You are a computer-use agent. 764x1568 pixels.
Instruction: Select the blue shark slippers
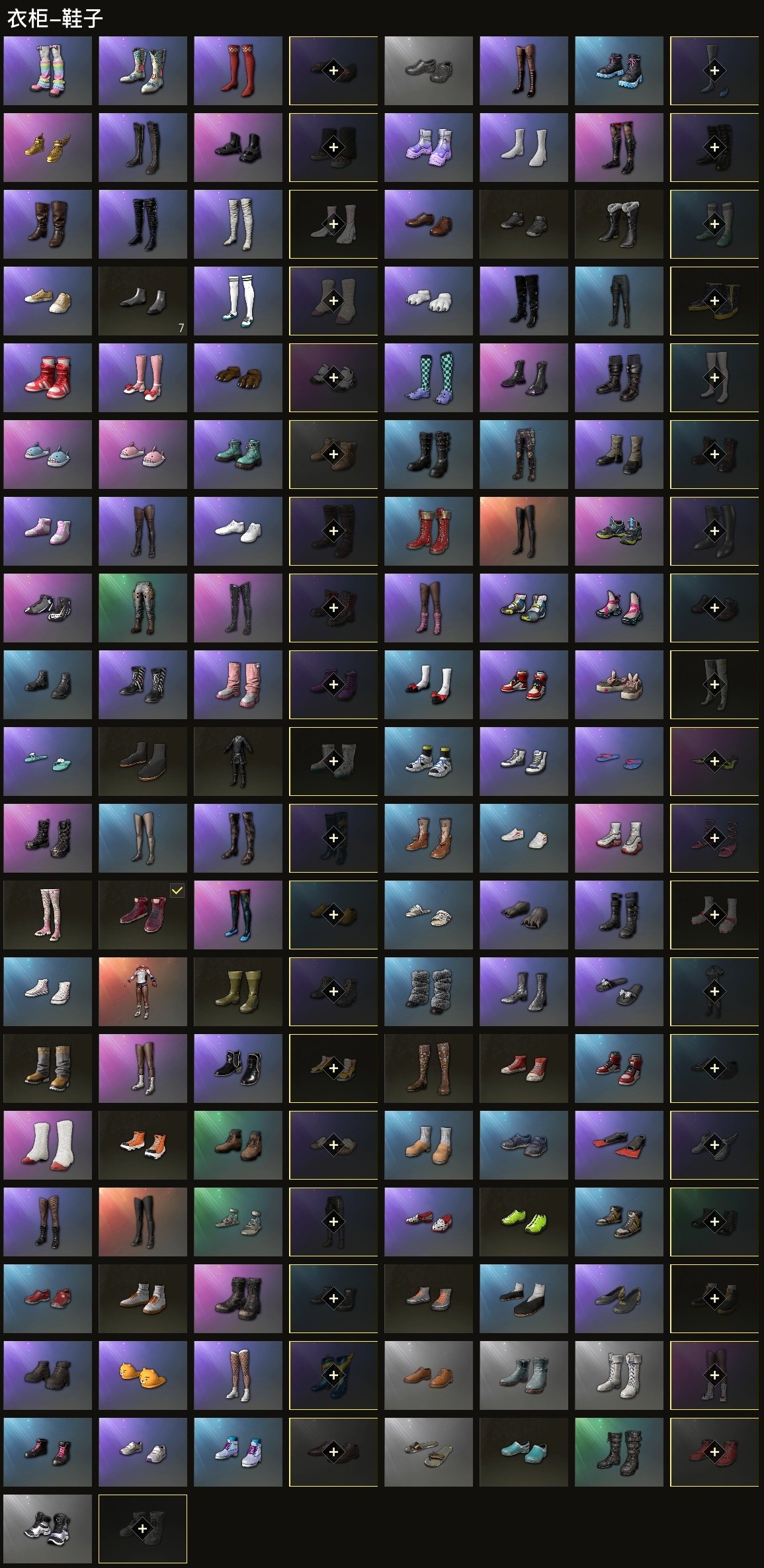[x=48, y=455]
